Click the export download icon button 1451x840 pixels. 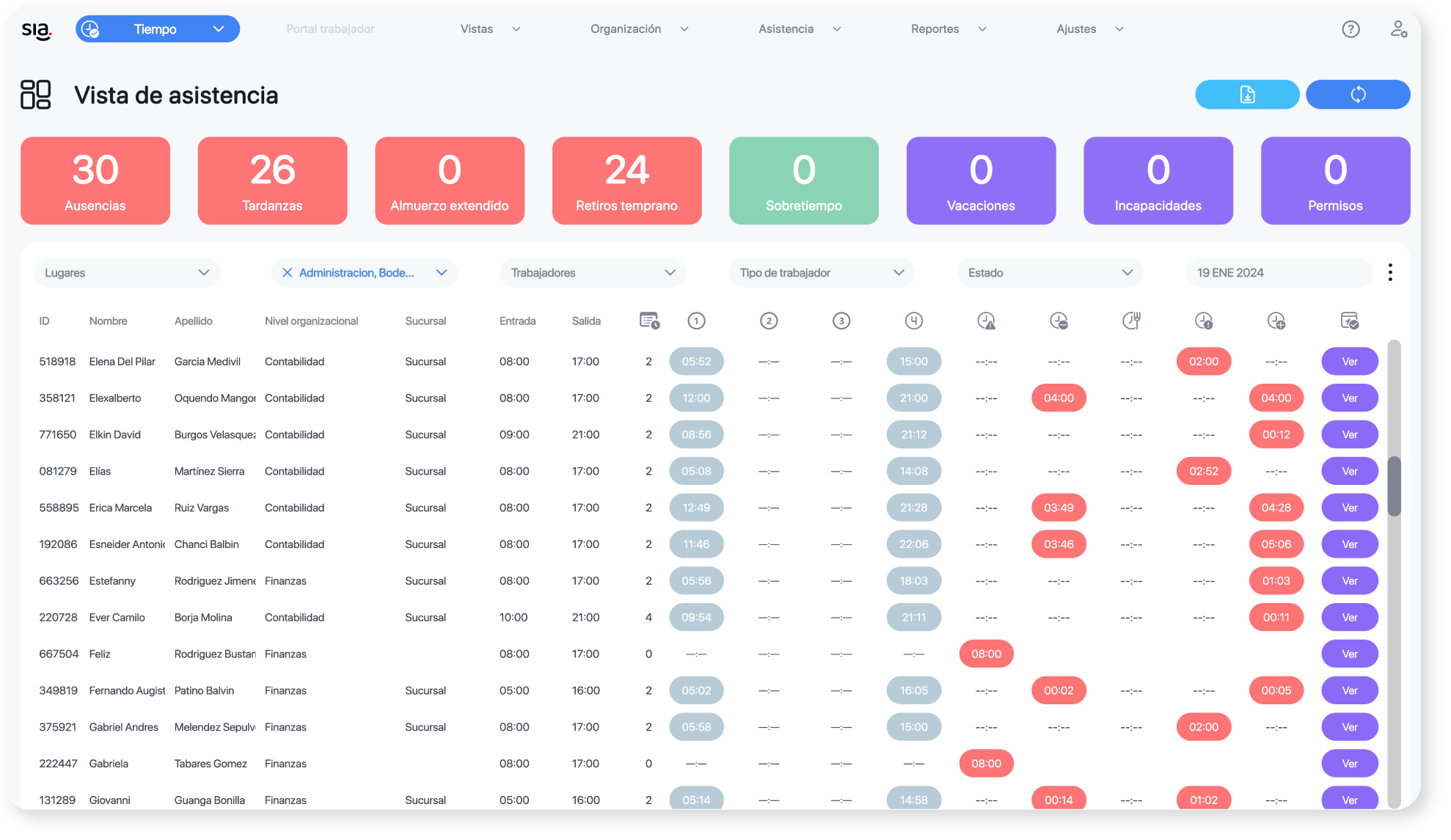coord(1246,95)
